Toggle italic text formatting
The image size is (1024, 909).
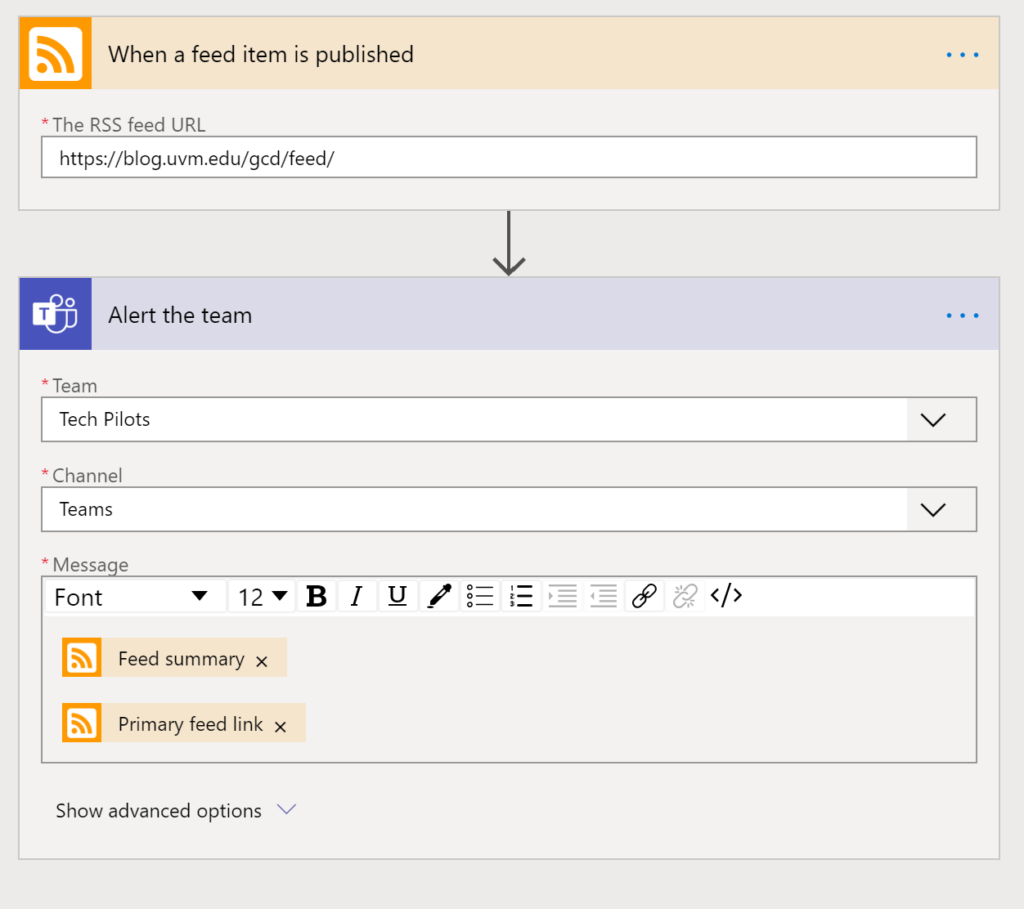click(356, 597)
